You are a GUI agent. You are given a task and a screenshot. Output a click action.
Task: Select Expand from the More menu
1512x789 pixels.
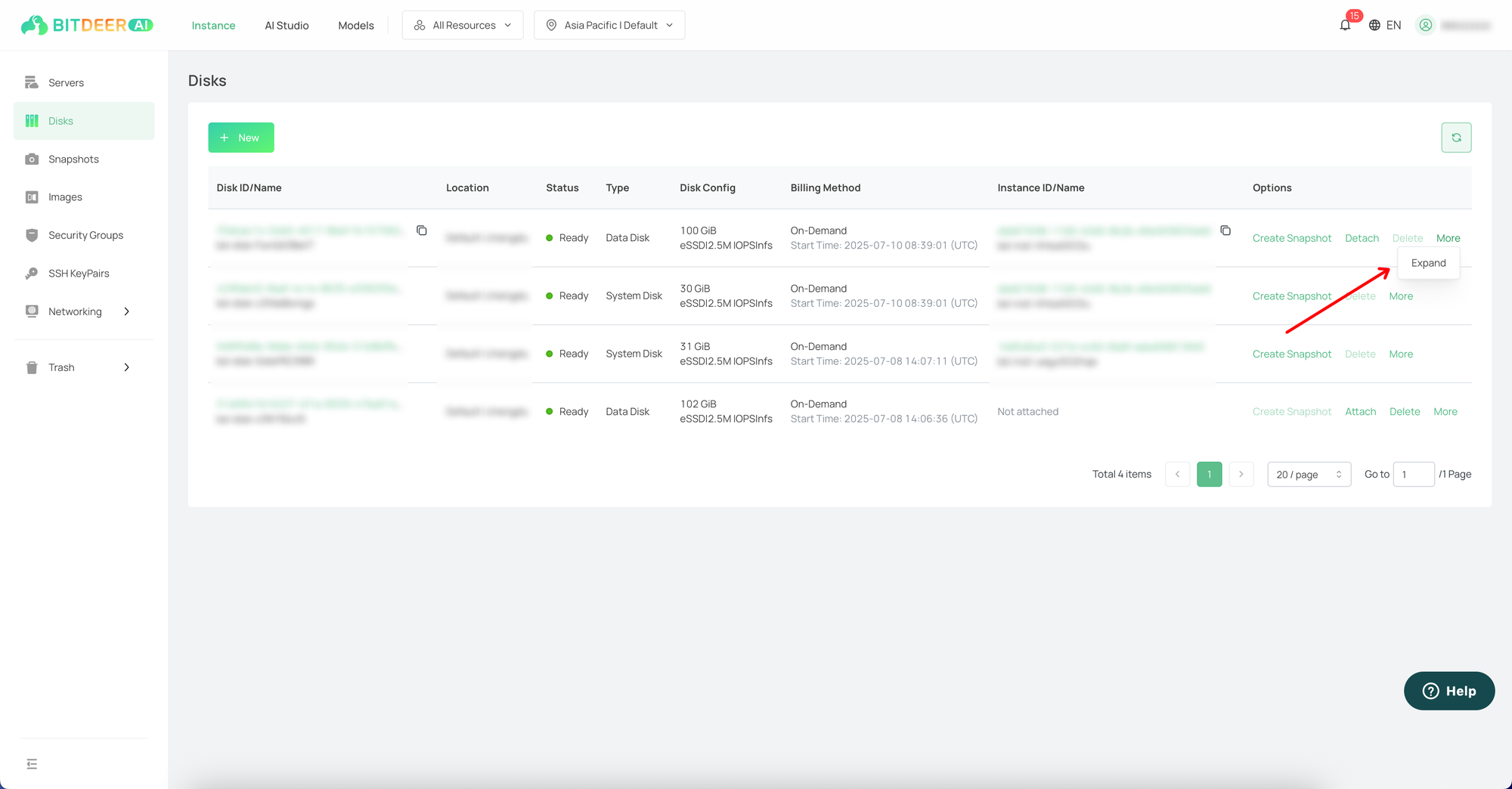pos(1428,263)
